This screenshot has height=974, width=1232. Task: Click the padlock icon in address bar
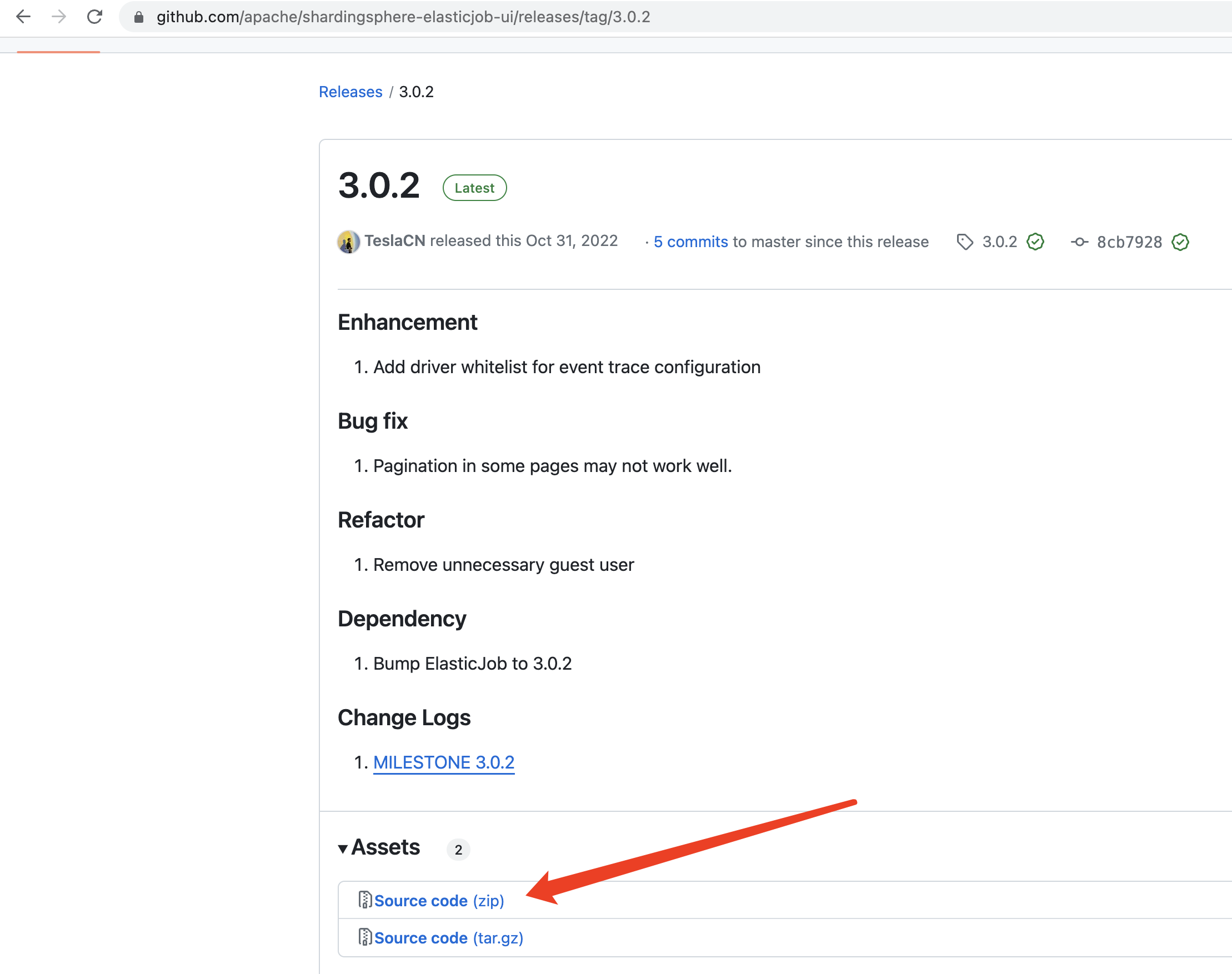pos(139,17)
